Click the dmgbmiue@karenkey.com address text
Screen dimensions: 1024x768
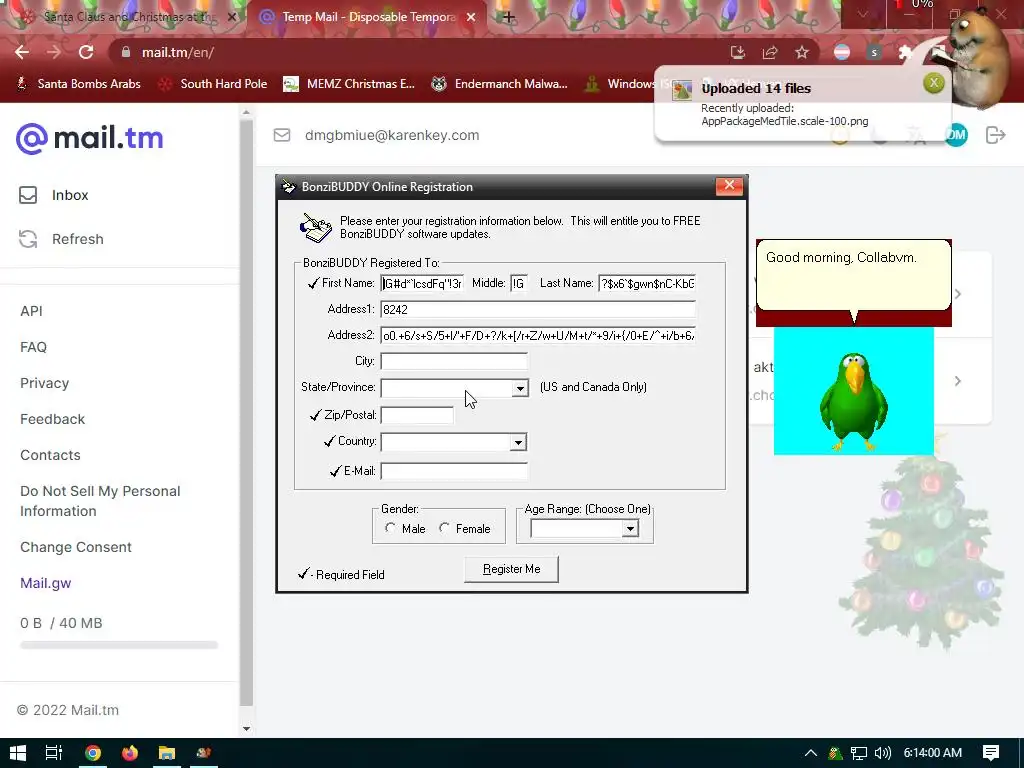(392, 135)
